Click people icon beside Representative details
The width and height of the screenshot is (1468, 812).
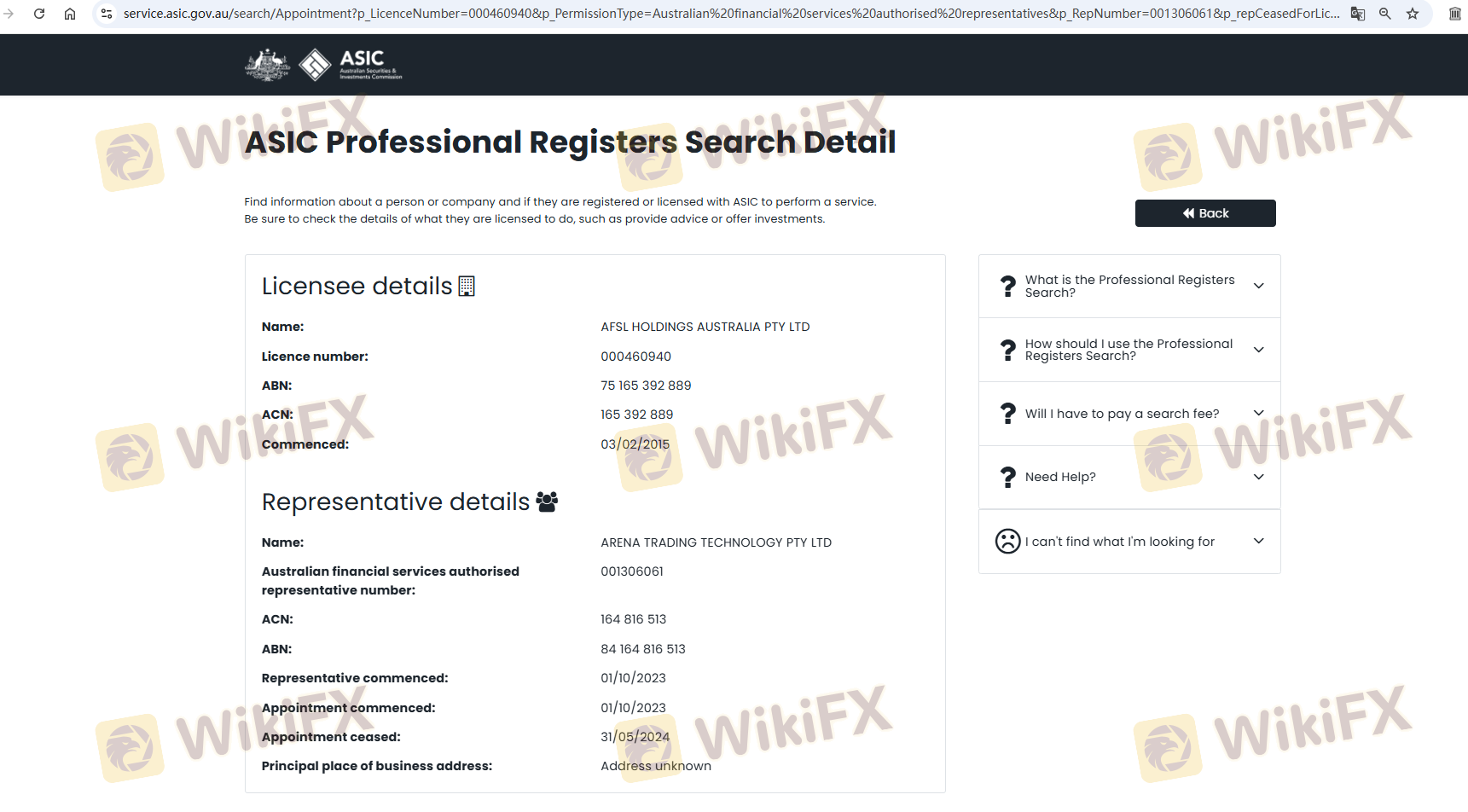pos(547,502)
